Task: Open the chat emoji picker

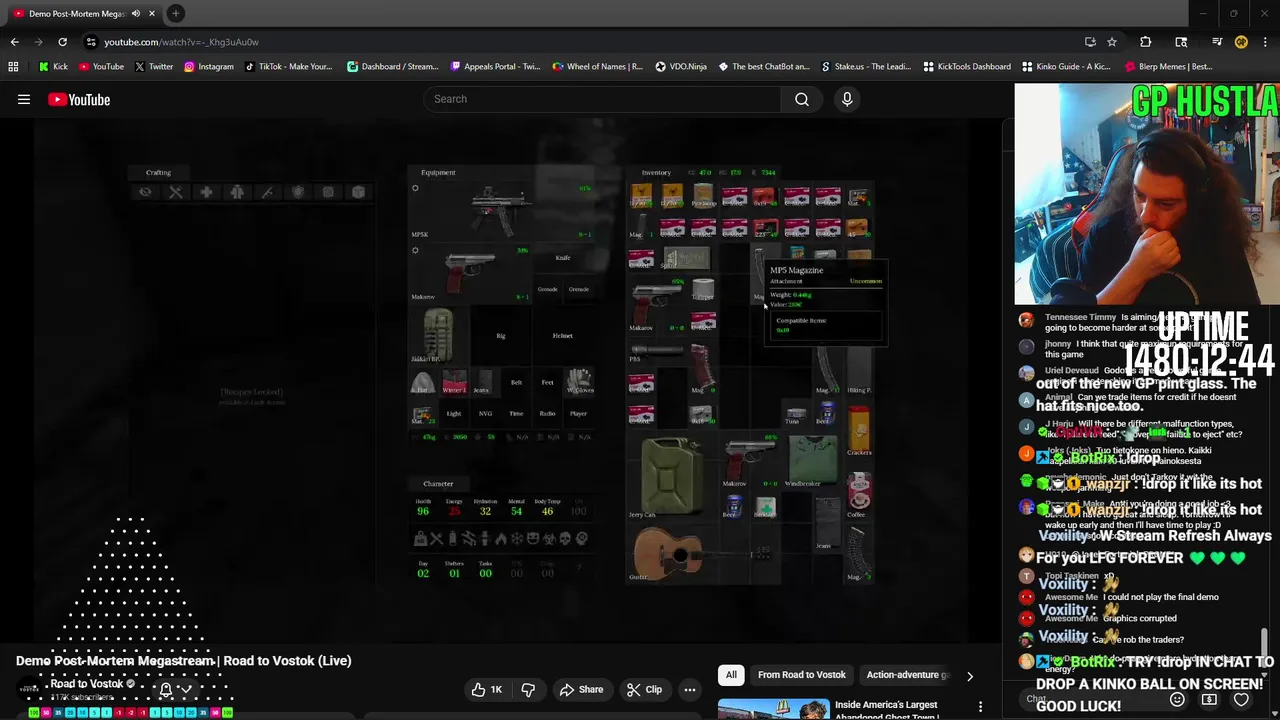Action: coord(1177,699)
